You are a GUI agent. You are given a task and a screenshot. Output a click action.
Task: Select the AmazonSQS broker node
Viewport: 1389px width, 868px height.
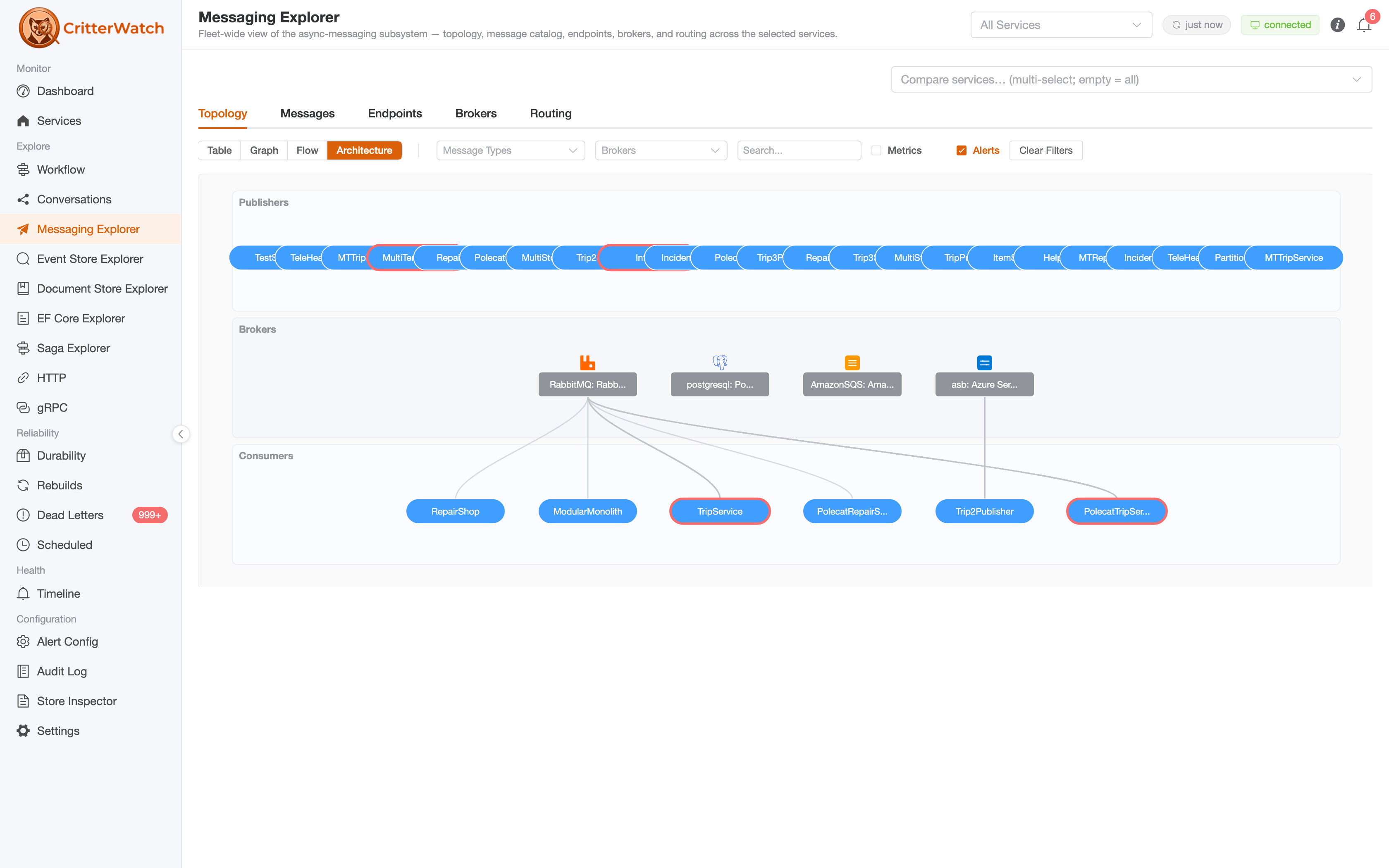pos(852,385)
